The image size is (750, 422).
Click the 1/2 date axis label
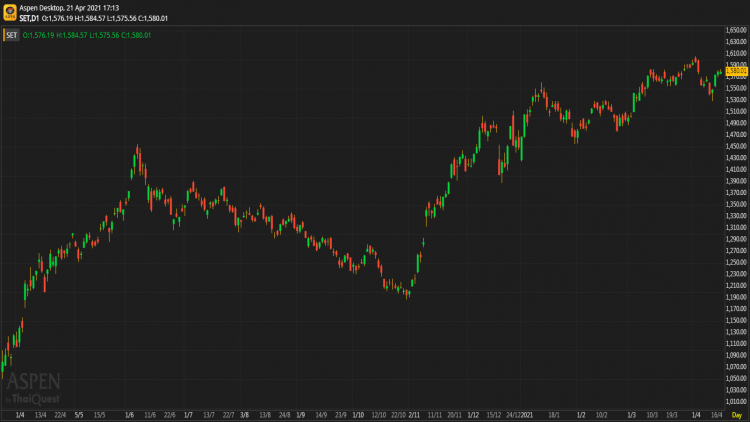(x=581, y=415)
